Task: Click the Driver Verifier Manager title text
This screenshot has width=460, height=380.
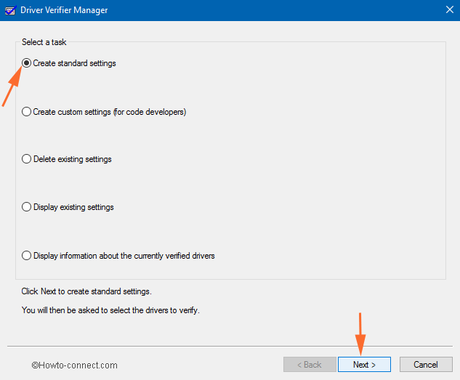Action: click(x=64, y=10)
